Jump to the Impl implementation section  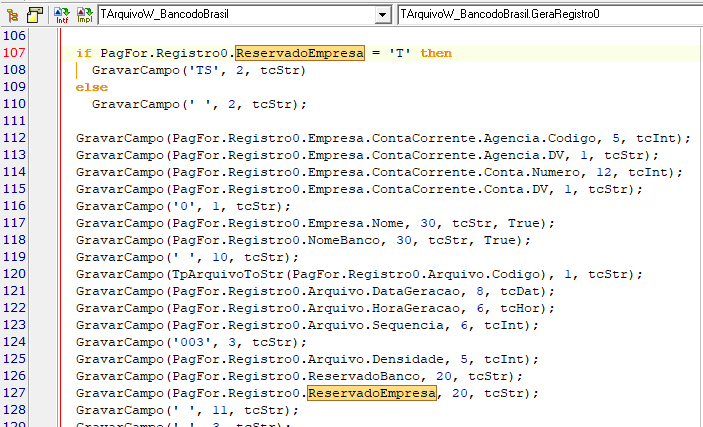tap(85, 15)
